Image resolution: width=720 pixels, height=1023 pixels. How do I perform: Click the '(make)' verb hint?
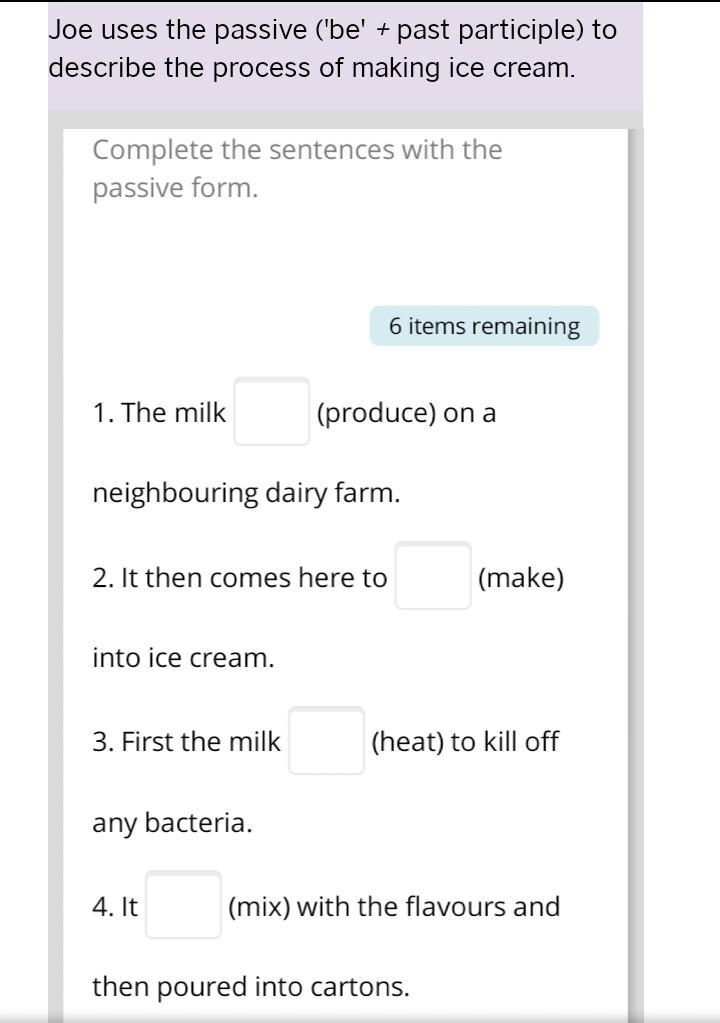(521, 578)
